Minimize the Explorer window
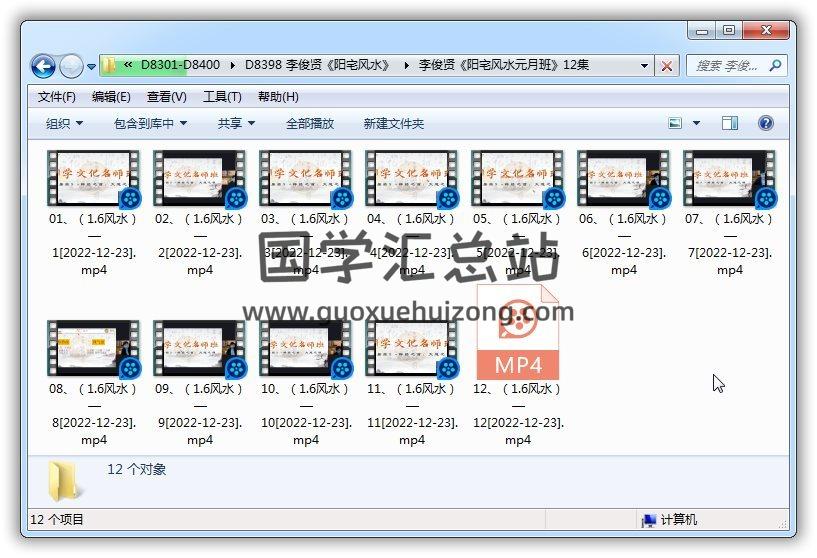The width and height of the screenshot is (817, 558). (702, 31)
